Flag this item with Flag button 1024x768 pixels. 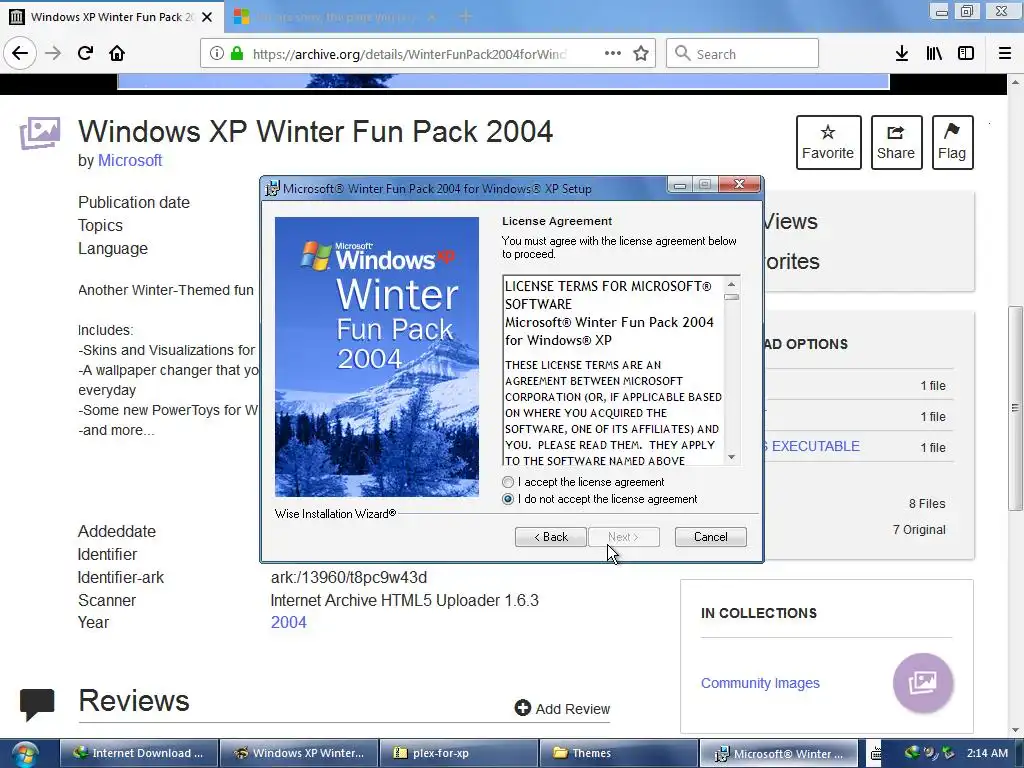(952, 142)
